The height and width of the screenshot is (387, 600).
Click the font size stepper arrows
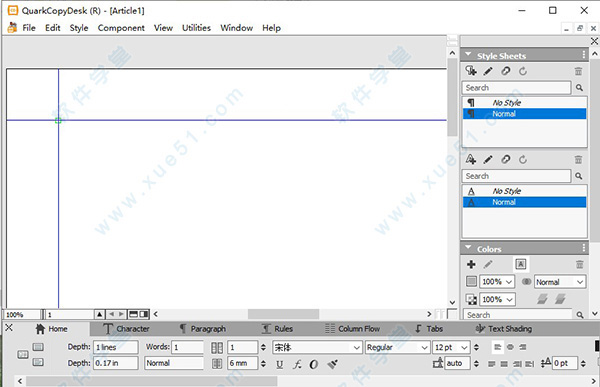point(476,347)
